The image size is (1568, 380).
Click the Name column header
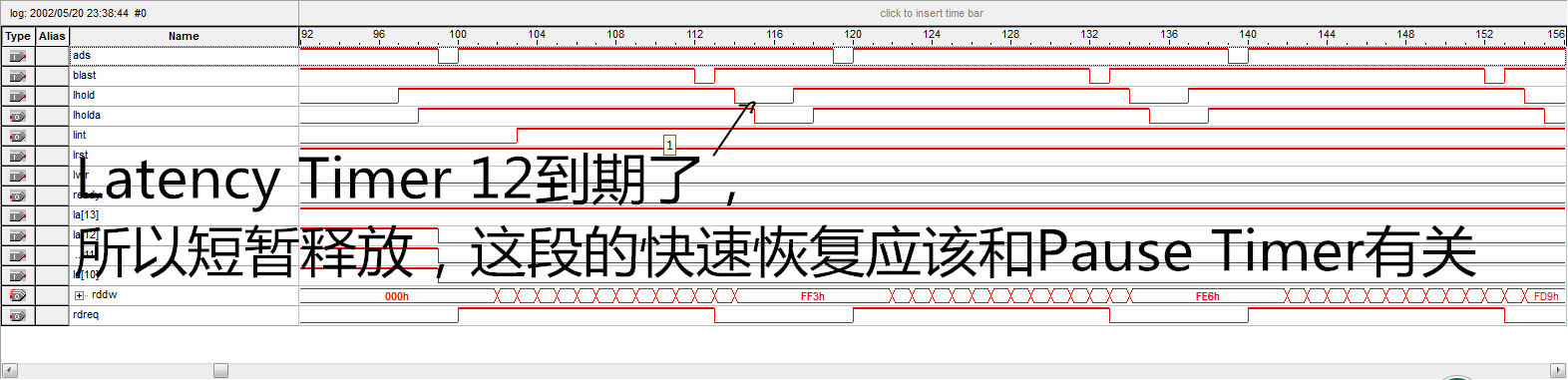click(x=184, y=36)
